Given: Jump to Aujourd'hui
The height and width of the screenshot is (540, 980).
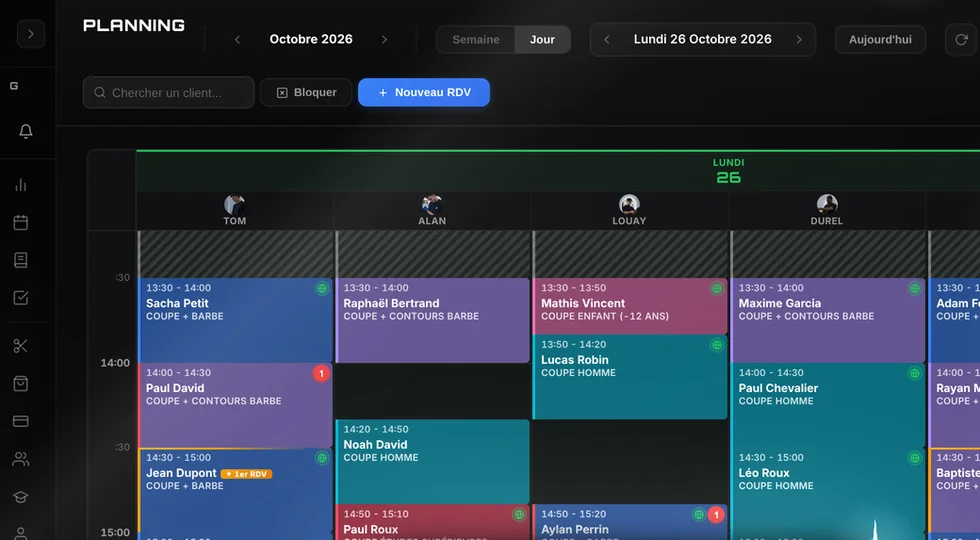Looking at the screenshot, I should (x=880, y=39).
